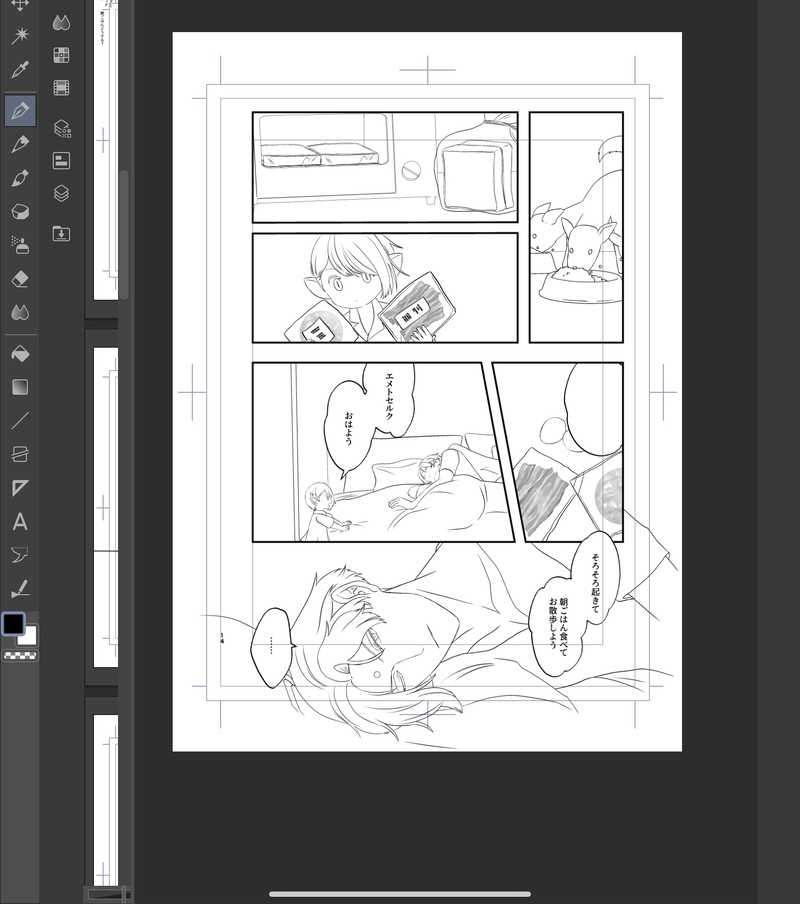Viewport: 800px width, 904px height.
Task: Select the Balloon tool
Action: tap(20, 555)
